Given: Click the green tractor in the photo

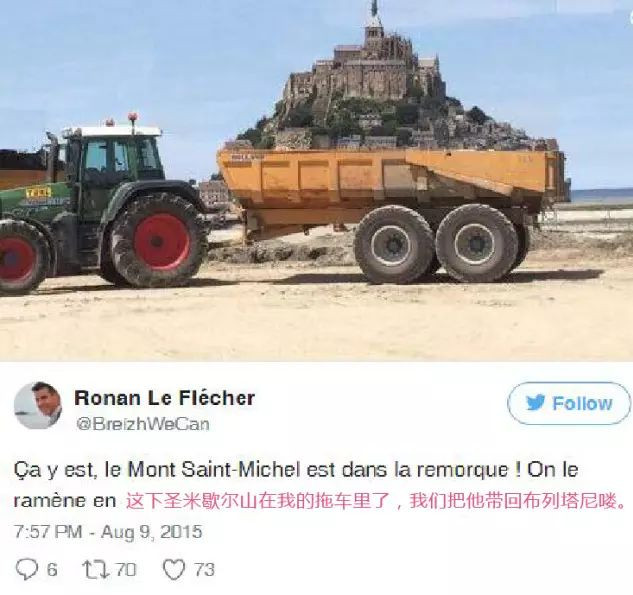Looking at the screenshot, I should [x=103, y=202].
